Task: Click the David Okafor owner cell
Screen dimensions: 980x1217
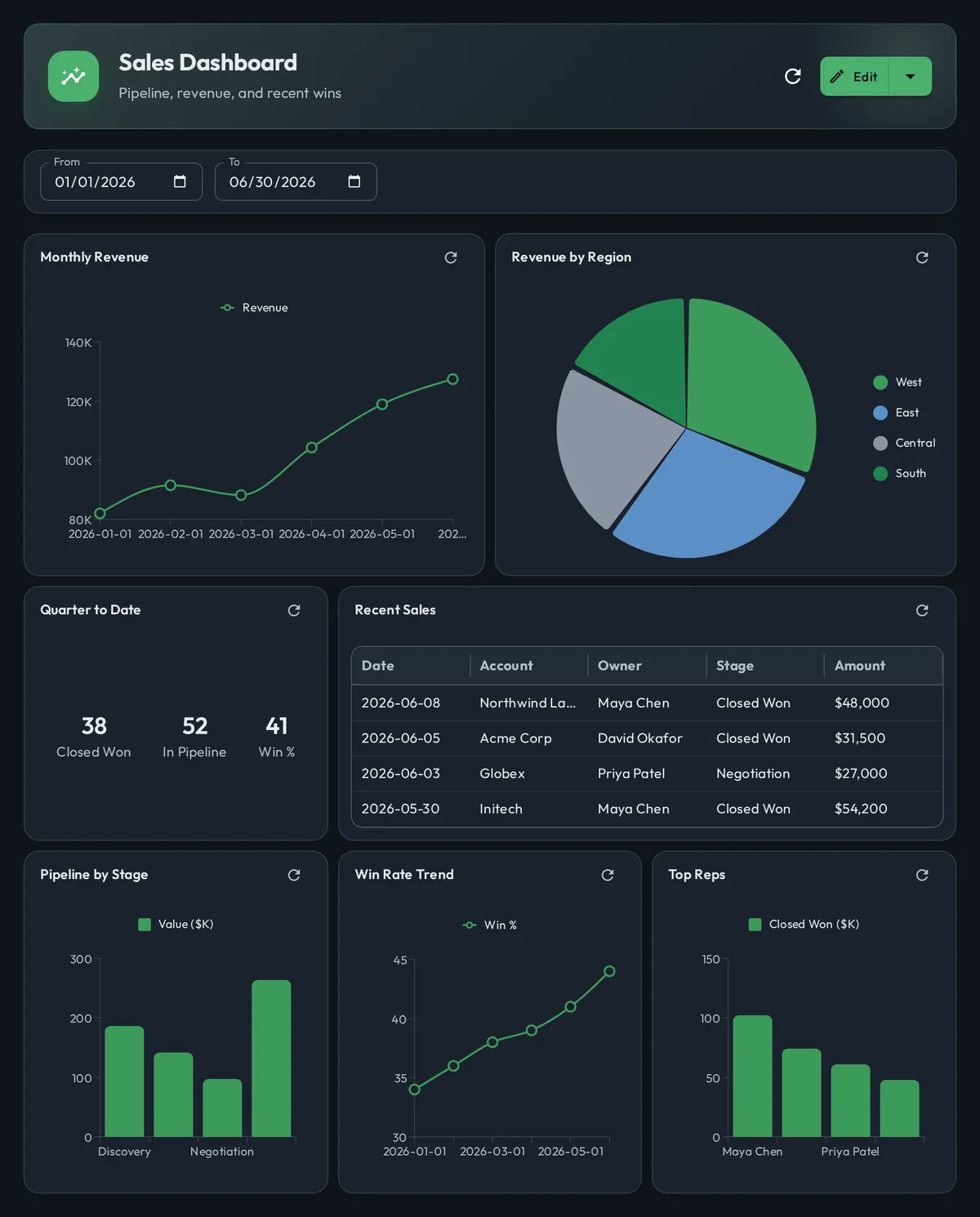Action: coord(647,738)
